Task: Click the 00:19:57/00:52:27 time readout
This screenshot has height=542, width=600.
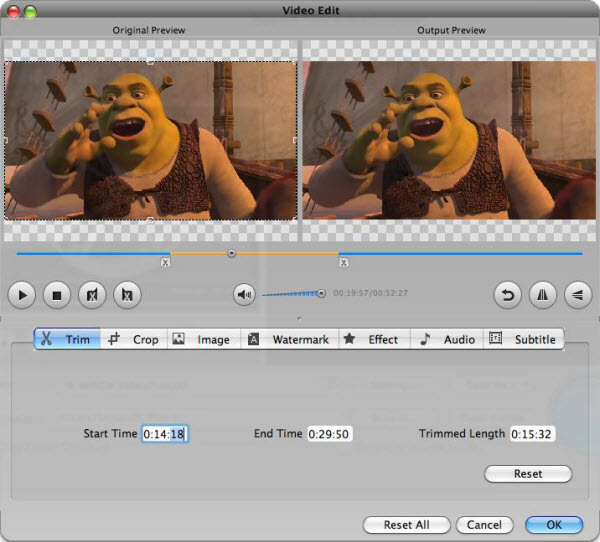Action: (x=370, y=293)
